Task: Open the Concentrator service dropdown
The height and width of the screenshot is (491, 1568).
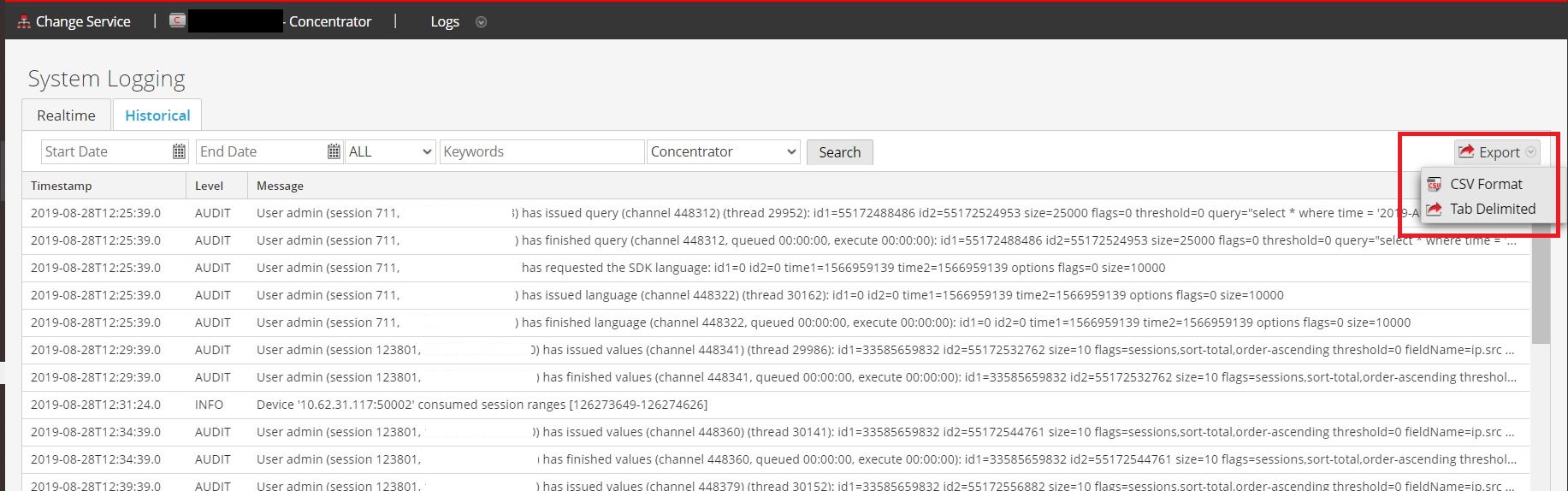Action: tap(724, 151)
